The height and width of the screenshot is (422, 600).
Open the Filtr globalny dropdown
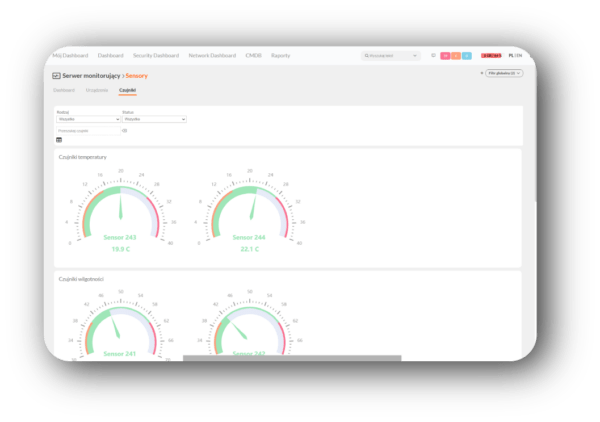coord(504,73)
